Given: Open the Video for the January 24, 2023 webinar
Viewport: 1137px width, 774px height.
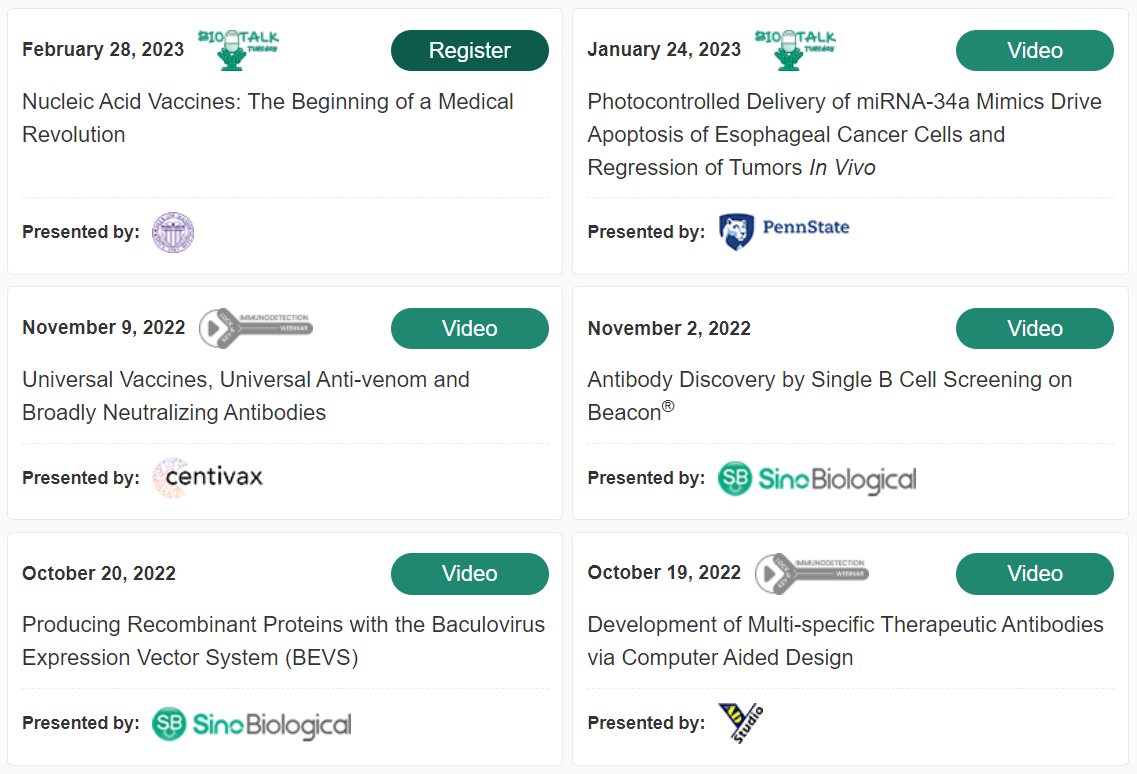Looking at the screenshot, I should tap(1034, 50).
